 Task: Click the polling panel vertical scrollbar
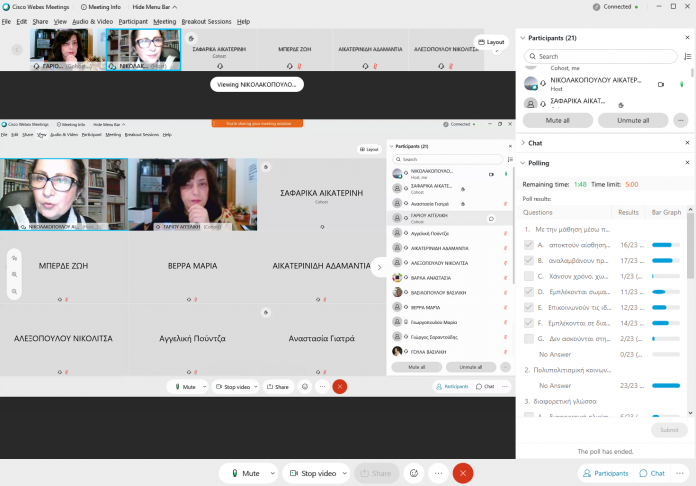point(691,260)
